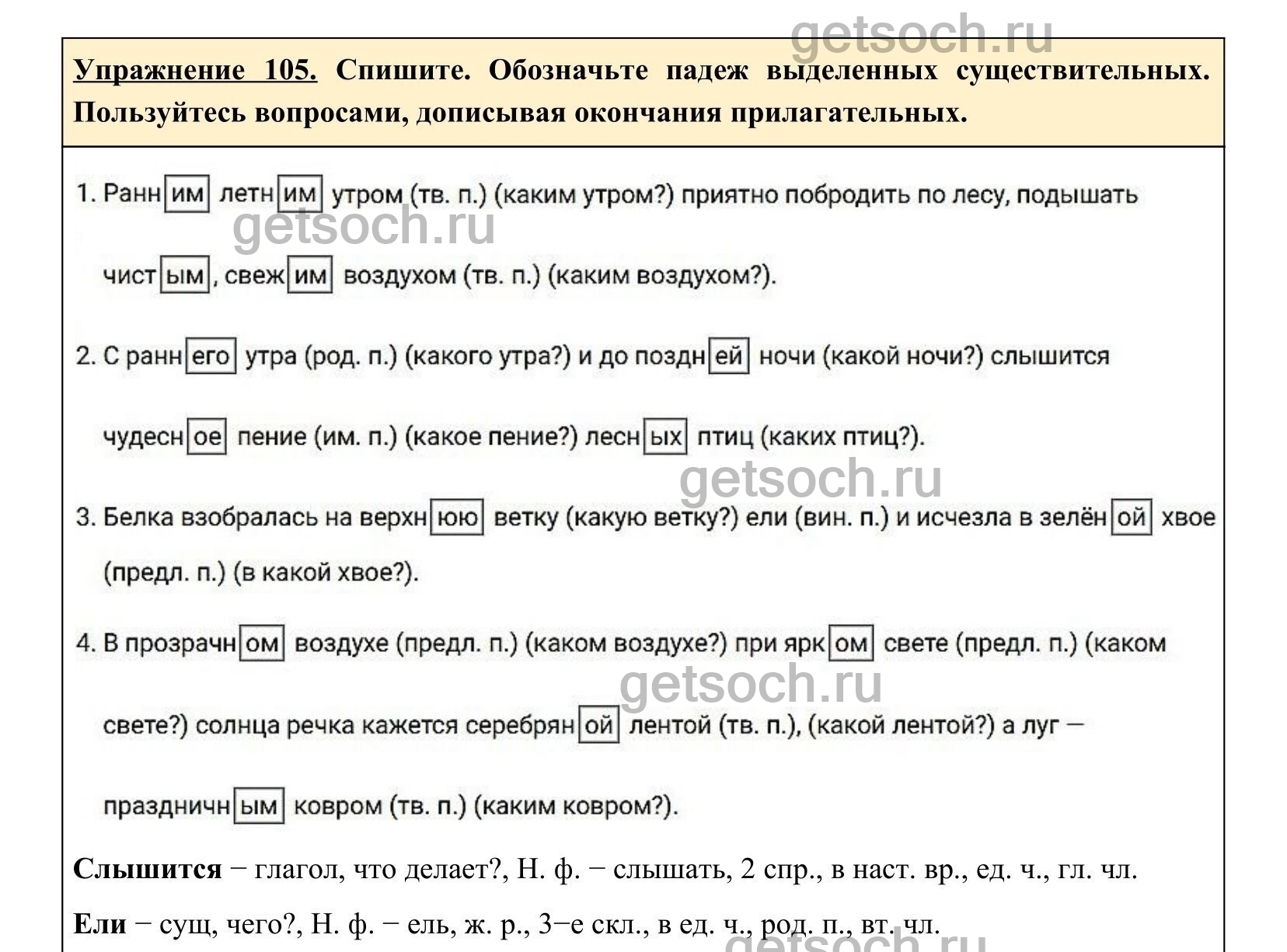Select the boxed ending "ых" in "лесных"
Viewport: 1287px width, 952px height.
click(666, 437)
